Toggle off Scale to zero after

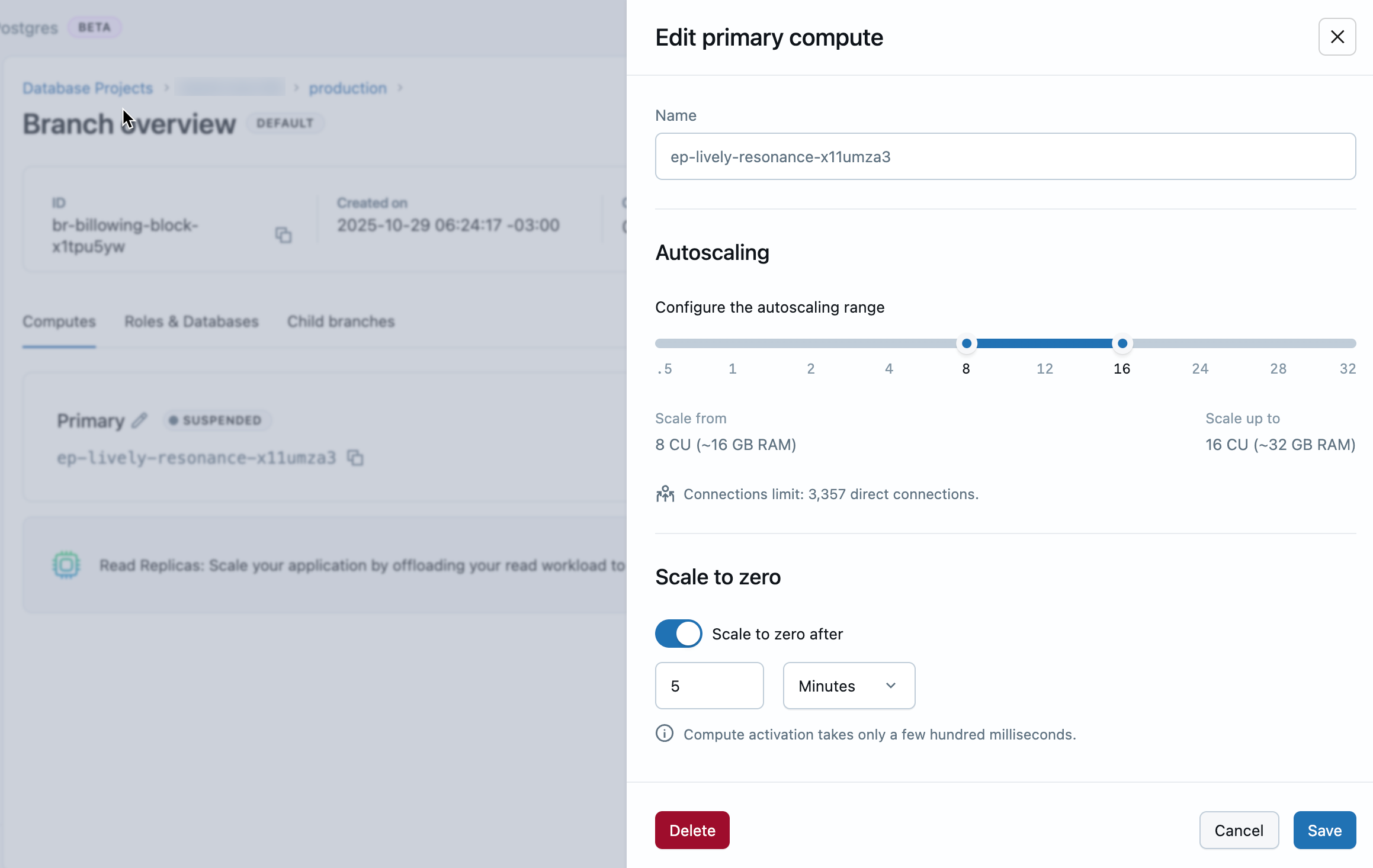coord(678,634)
